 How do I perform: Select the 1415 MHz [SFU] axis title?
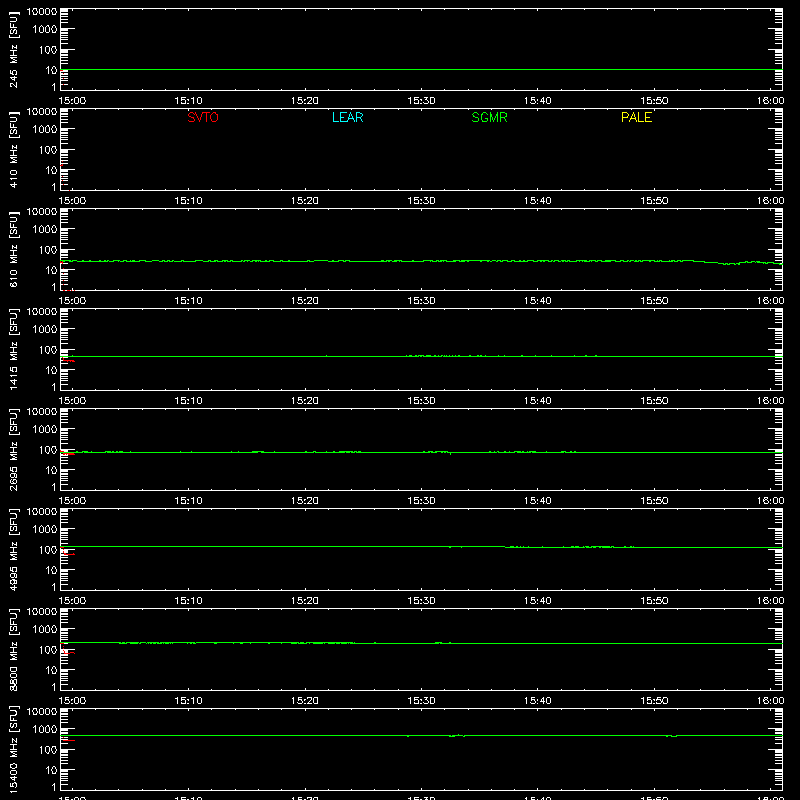click(13, 349)
